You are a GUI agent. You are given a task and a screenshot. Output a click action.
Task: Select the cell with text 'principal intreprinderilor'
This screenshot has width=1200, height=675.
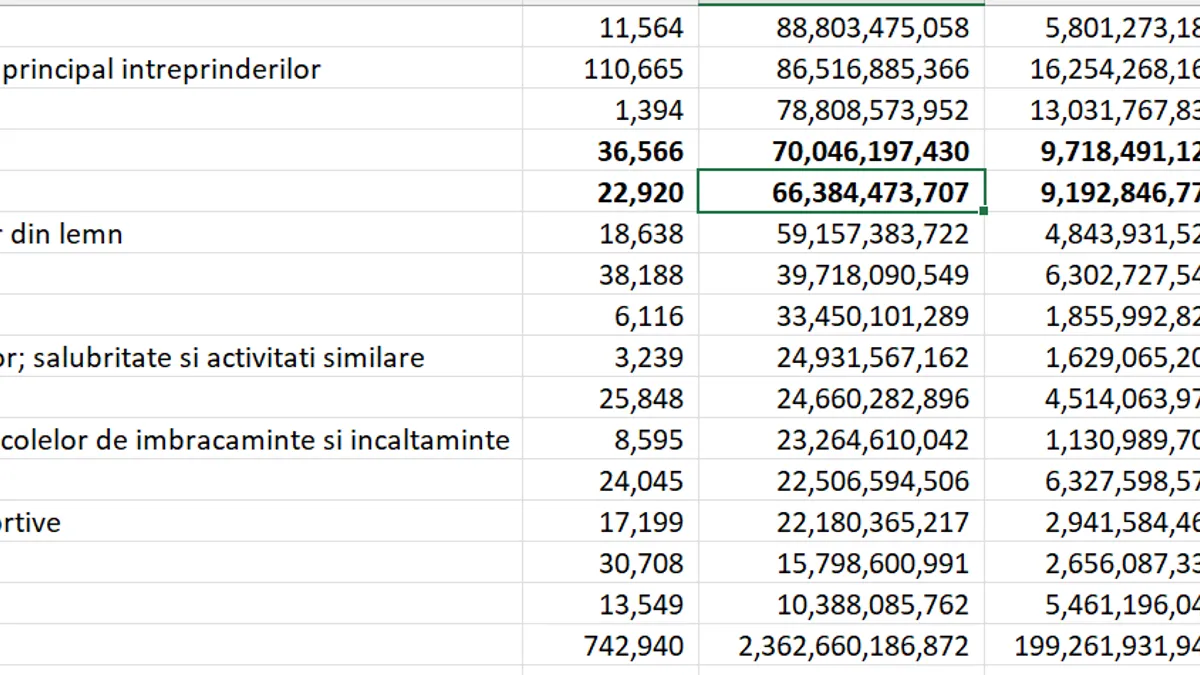click(260, 69)
